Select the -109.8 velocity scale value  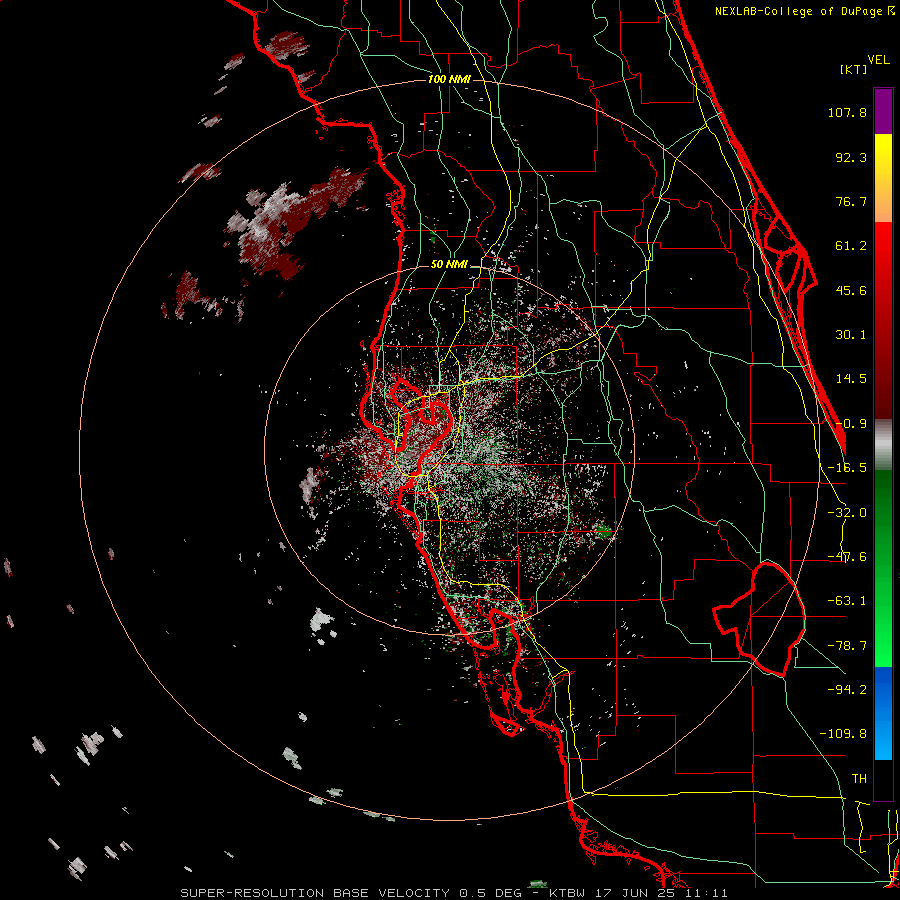[x=843, y=734]
